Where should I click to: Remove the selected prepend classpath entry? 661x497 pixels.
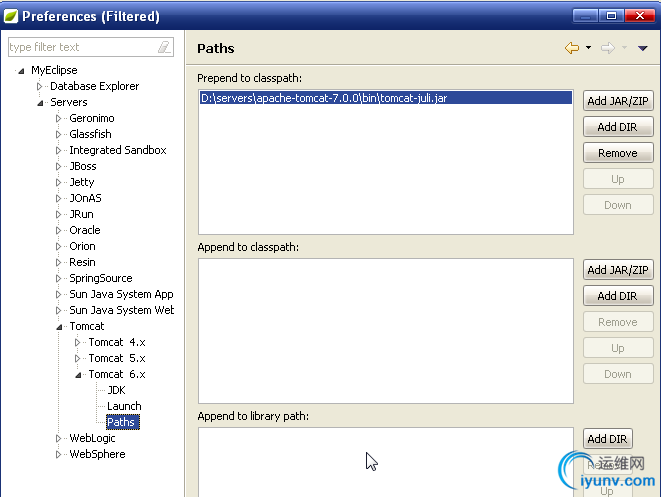pos(618,153)
